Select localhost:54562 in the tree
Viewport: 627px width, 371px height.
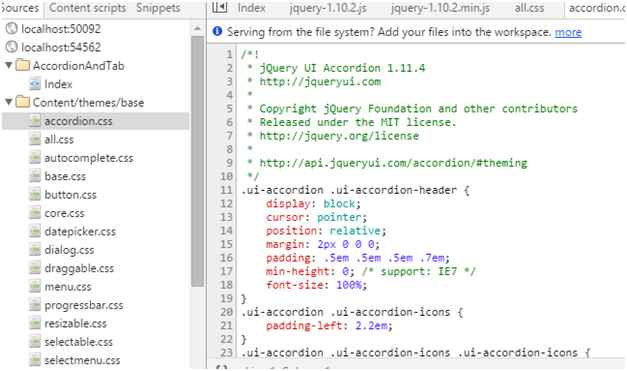[61, 47]
